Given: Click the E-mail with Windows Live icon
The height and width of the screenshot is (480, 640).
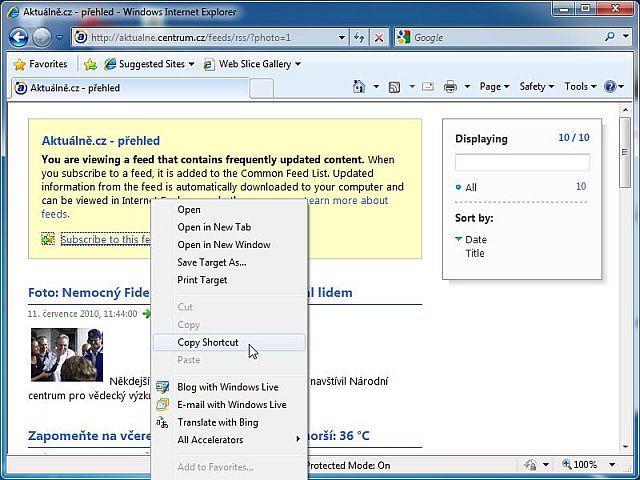Looking at the screenshot, I should (162, 404).
